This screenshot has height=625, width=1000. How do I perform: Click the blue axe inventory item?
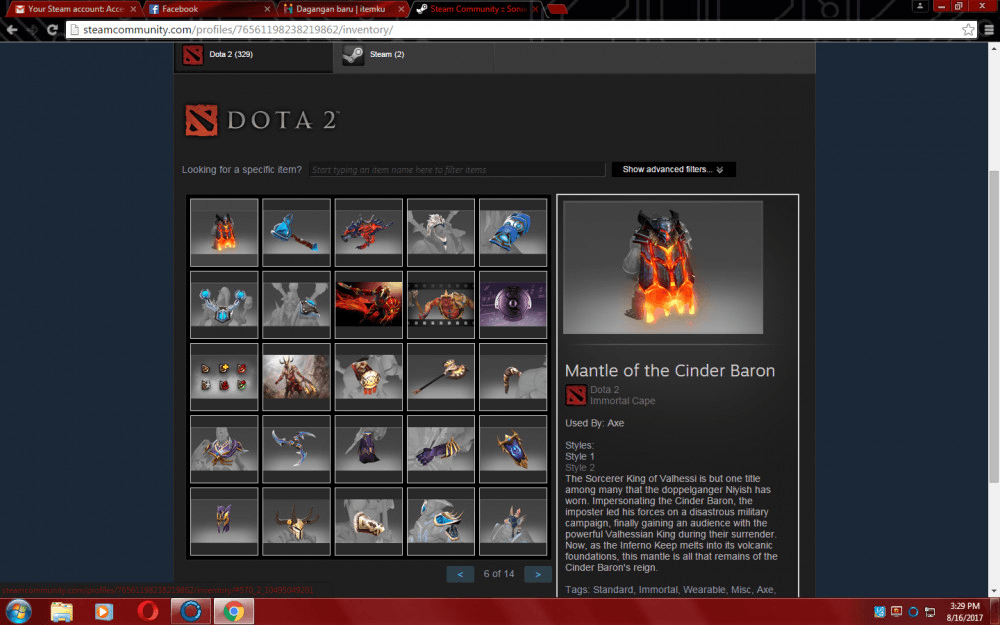296,232
